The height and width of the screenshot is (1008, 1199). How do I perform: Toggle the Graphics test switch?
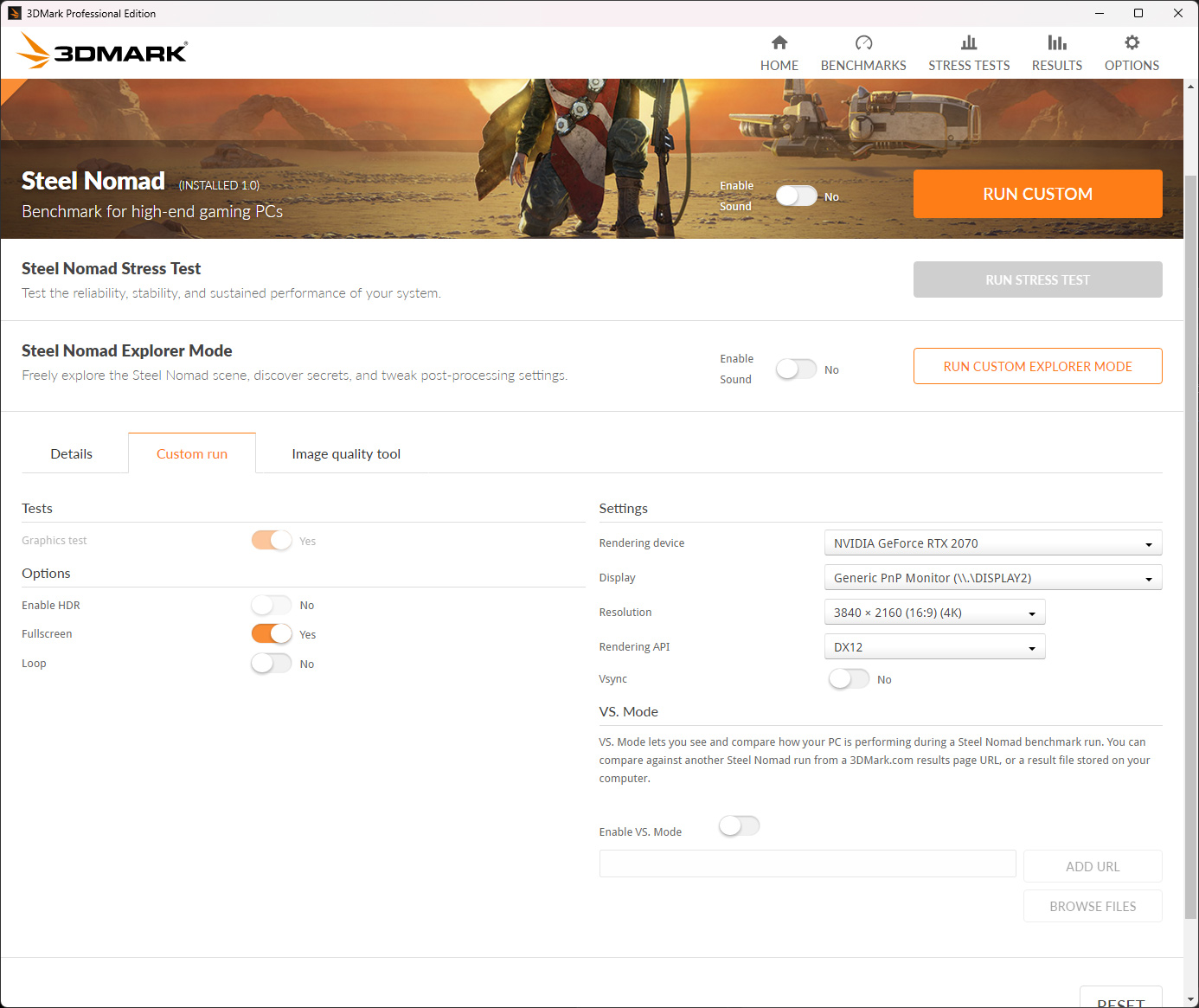click(272, 540)
